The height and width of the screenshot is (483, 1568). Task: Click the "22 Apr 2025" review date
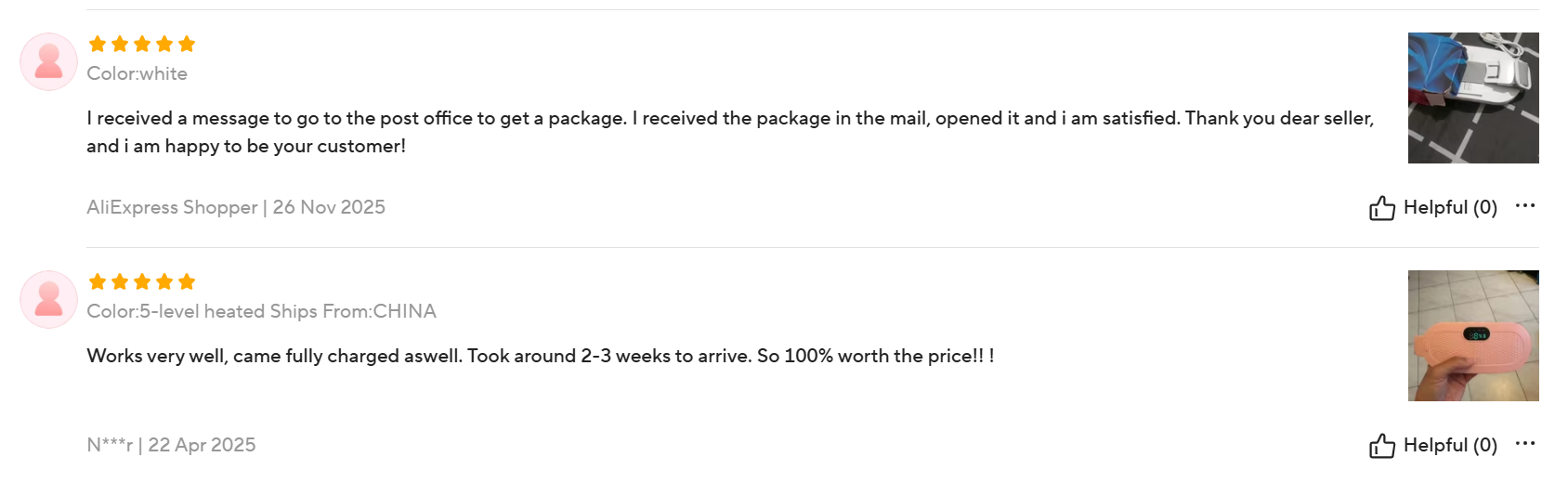point(202,445)
